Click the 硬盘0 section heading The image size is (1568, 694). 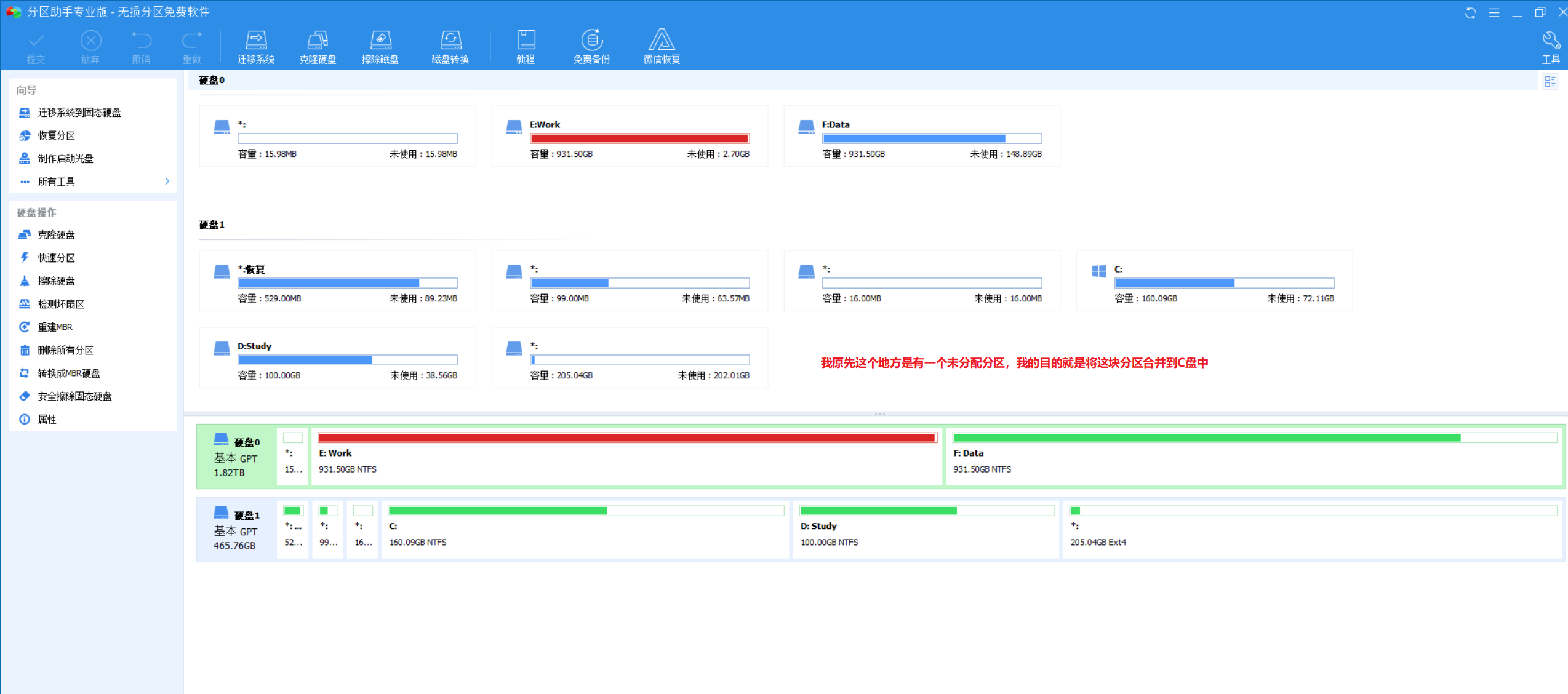point(212,80)
